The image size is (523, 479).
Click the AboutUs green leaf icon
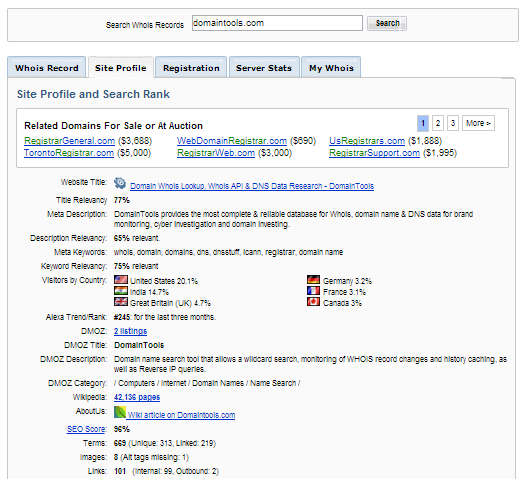[x=120, y=412]
